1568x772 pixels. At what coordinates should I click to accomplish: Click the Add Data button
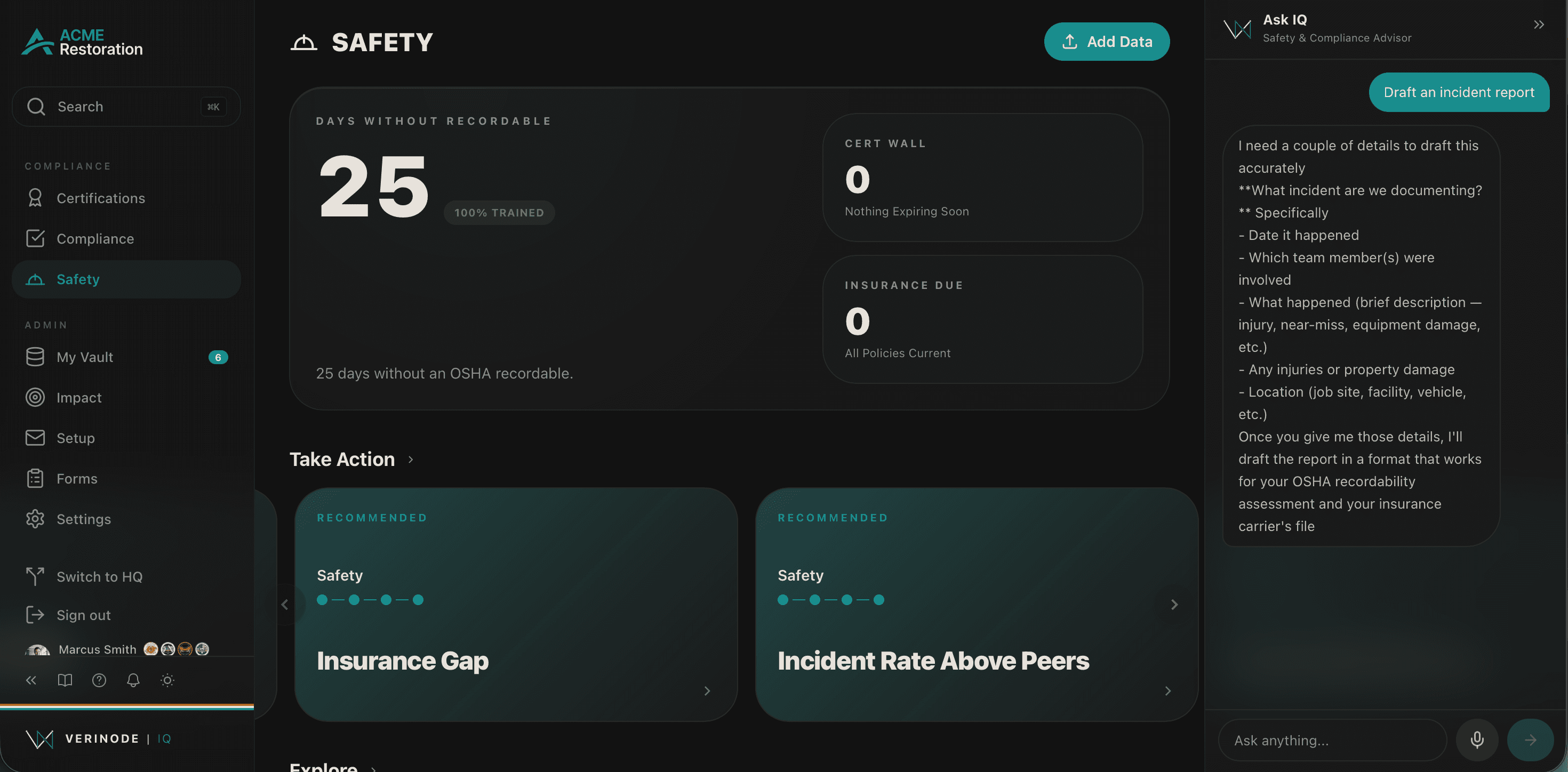(1107, 42)
